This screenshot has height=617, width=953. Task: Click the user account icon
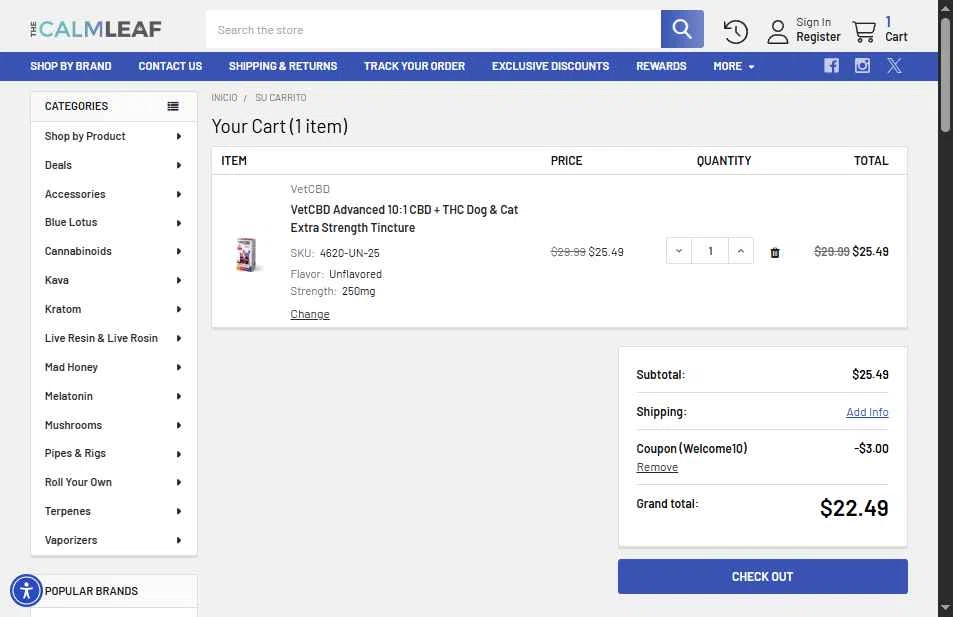(777, 32)
